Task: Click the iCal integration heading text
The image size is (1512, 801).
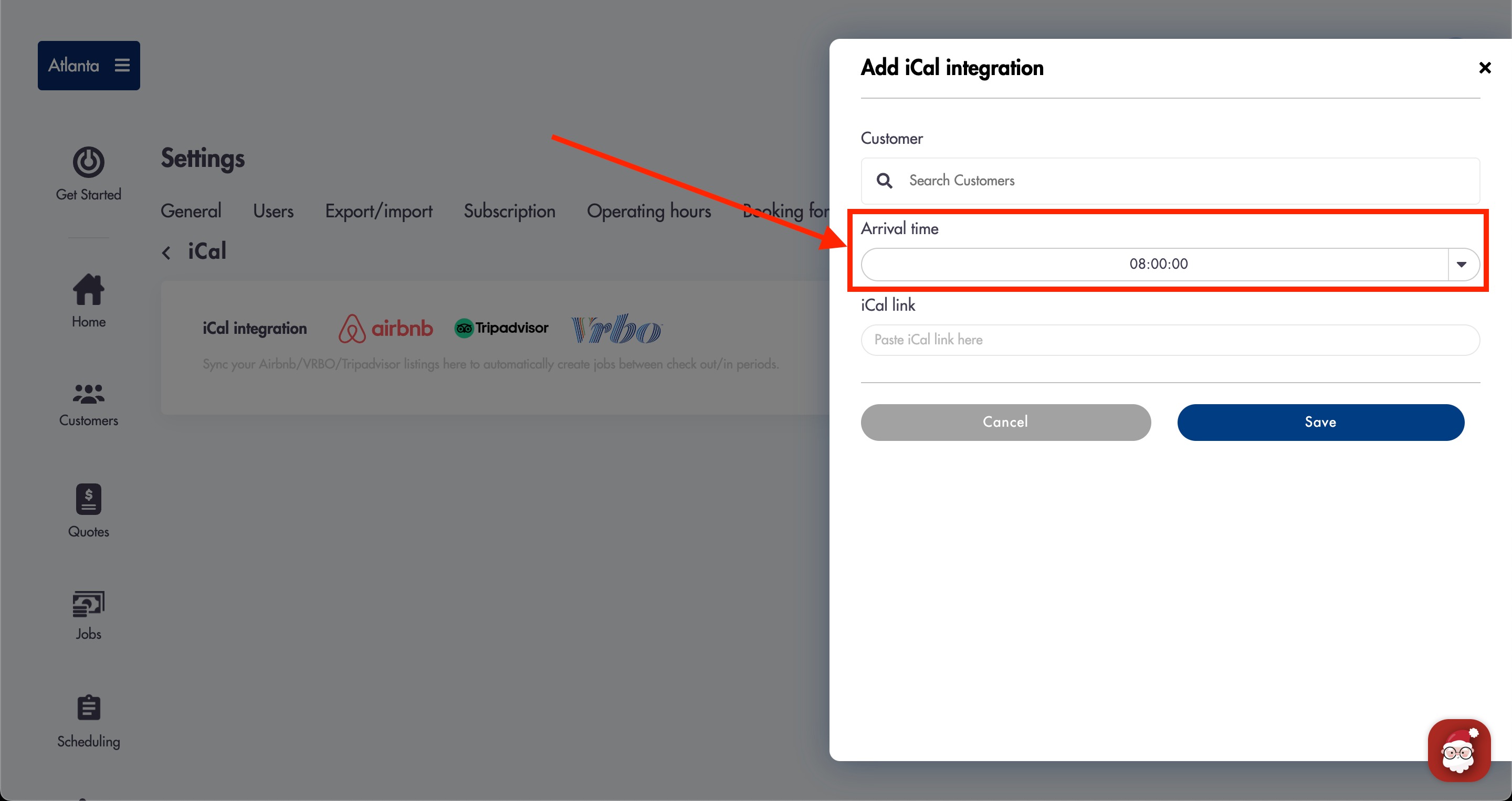Action: click(x=255, y=328)
